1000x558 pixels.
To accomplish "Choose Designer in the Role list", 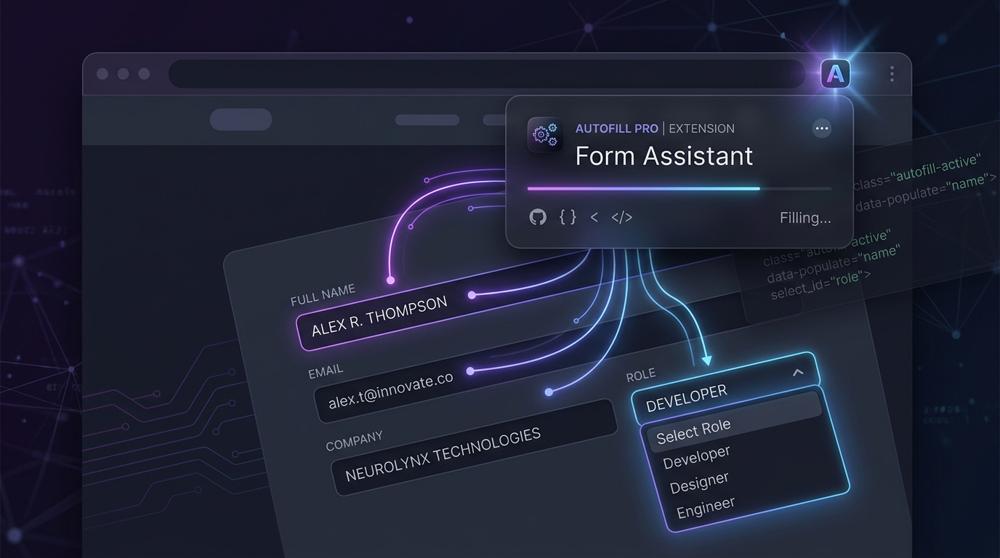I will (699, 483).
